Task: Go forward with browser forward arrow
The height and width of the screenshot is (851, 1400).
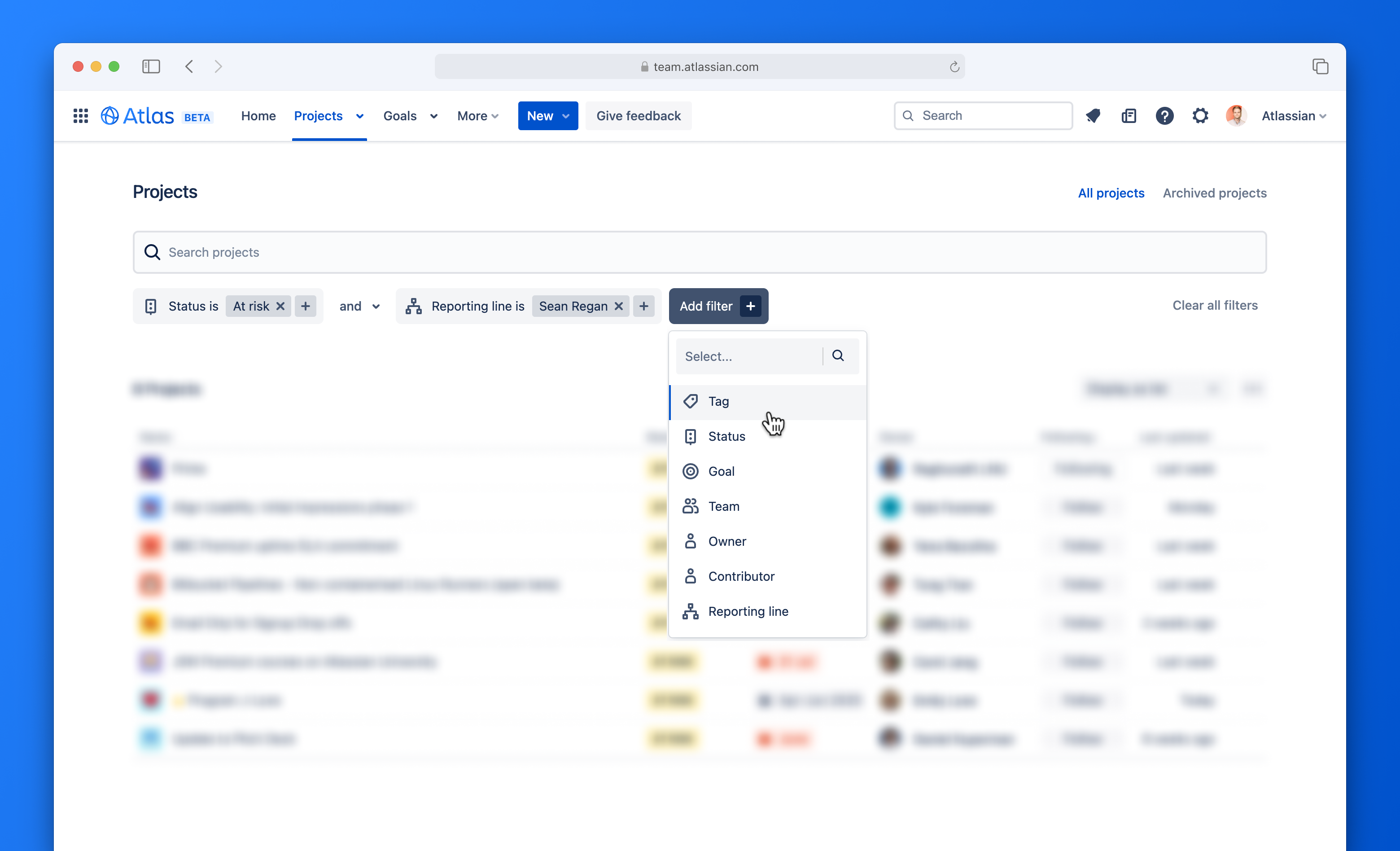Action: pos(218,66)
